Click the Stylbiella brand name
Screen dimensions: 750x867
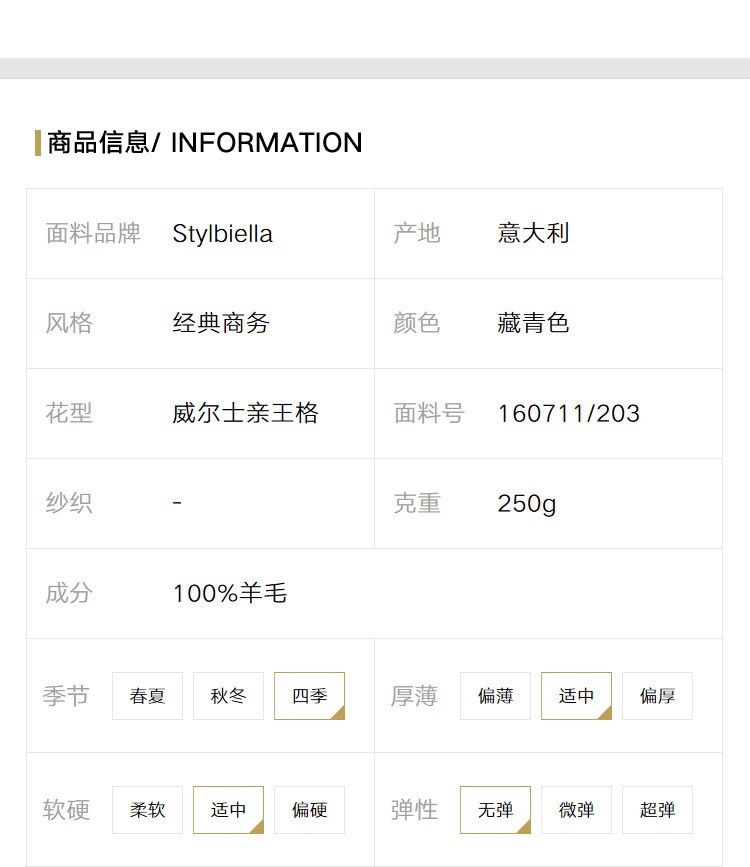pos(222,234)
